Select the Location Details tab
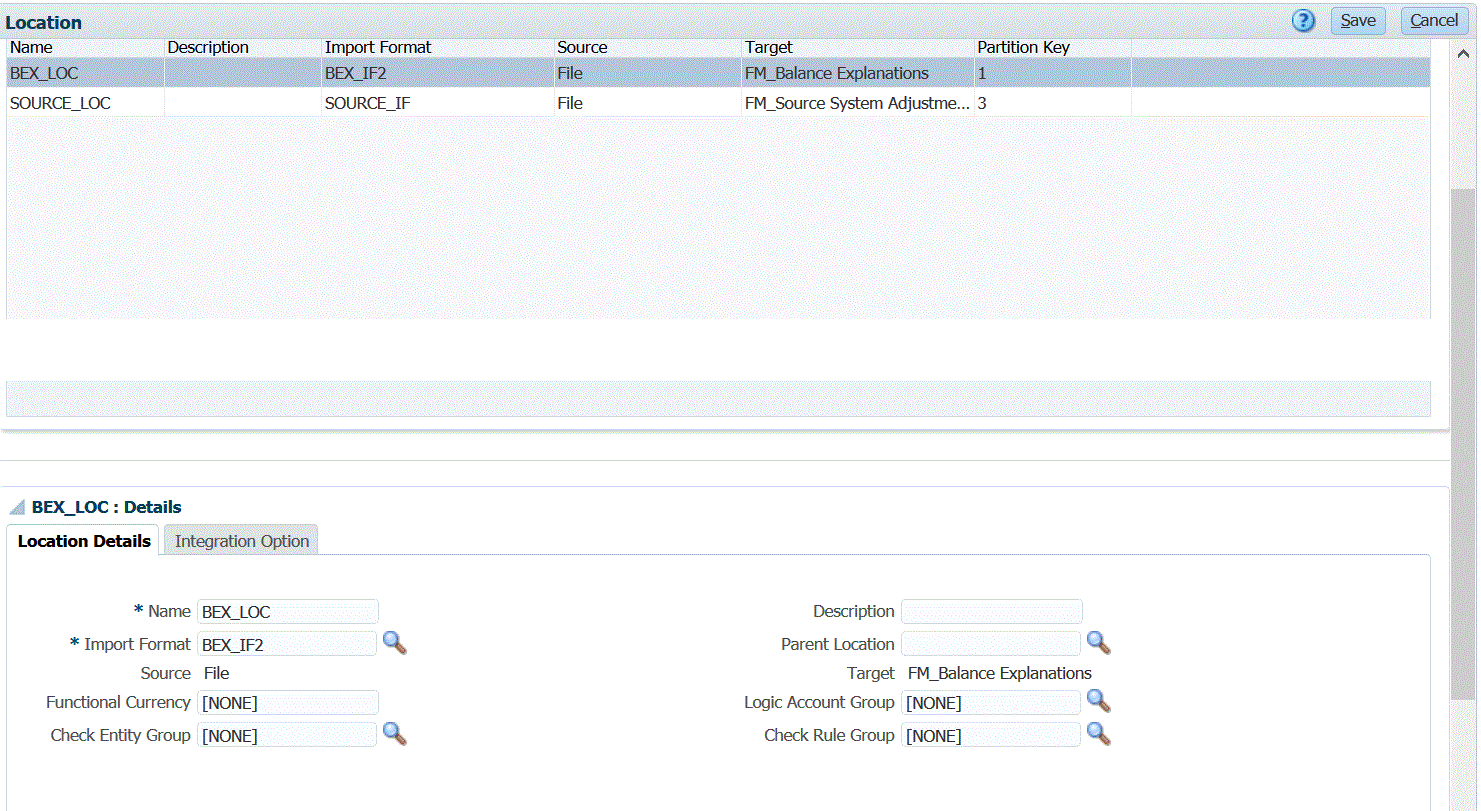Image resolution: width=1481 pixels, height=811 pixels. pos(84,541)
